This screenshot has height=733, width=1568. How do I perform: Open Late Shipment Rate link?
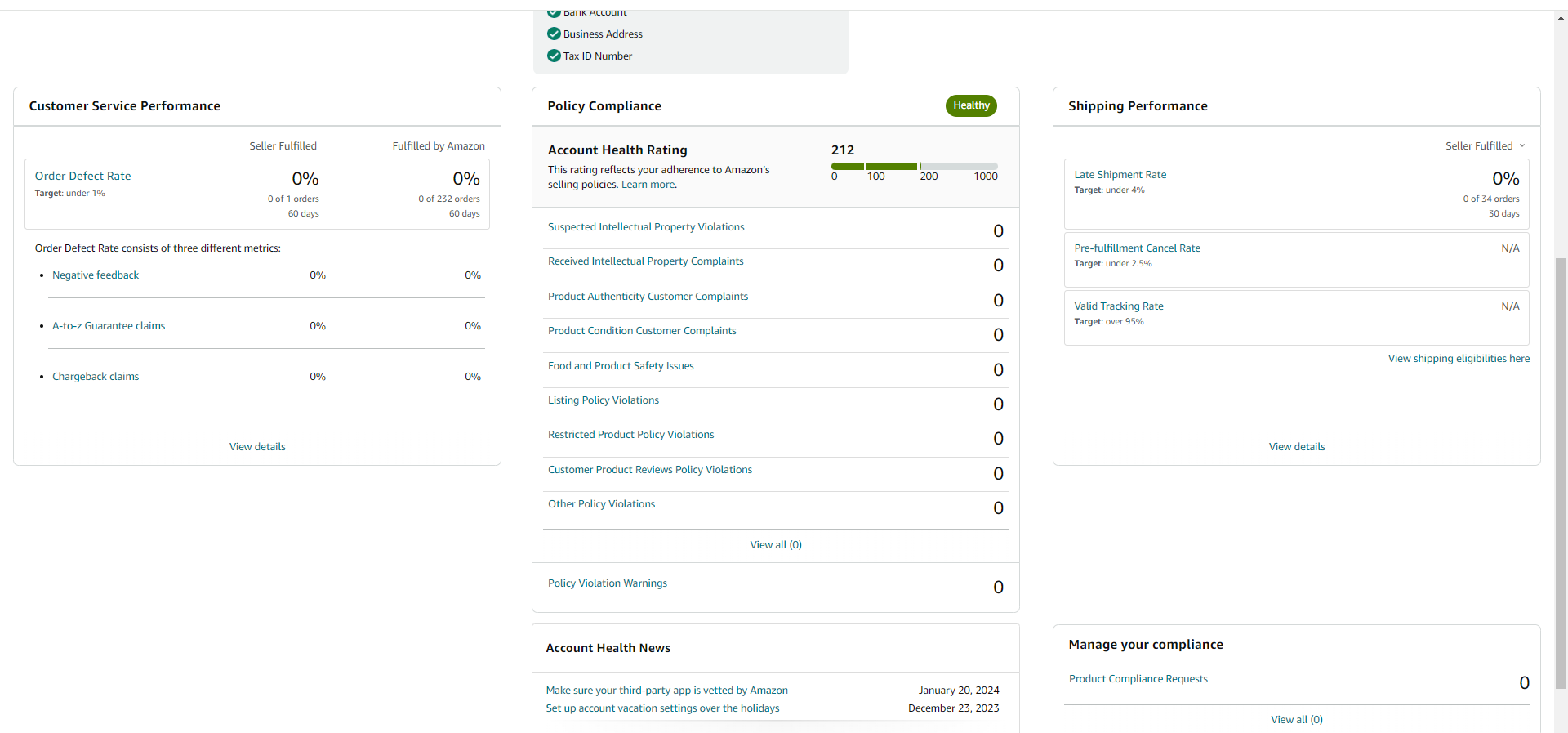tap(1120, 175)
